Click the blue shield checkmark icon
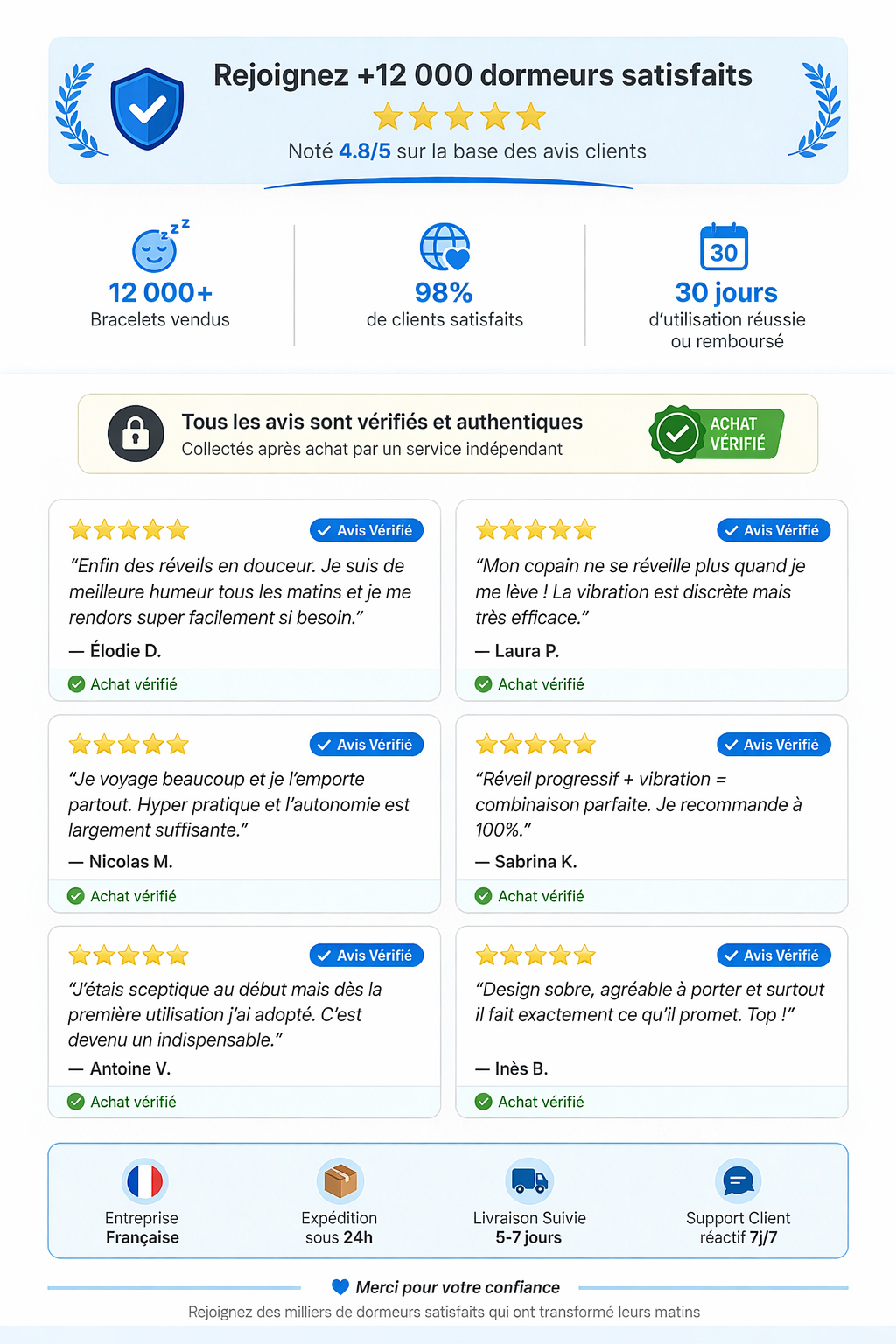The height and width of the screenshot is (1344, 896). pyautogui.click(x=147, y=108)
